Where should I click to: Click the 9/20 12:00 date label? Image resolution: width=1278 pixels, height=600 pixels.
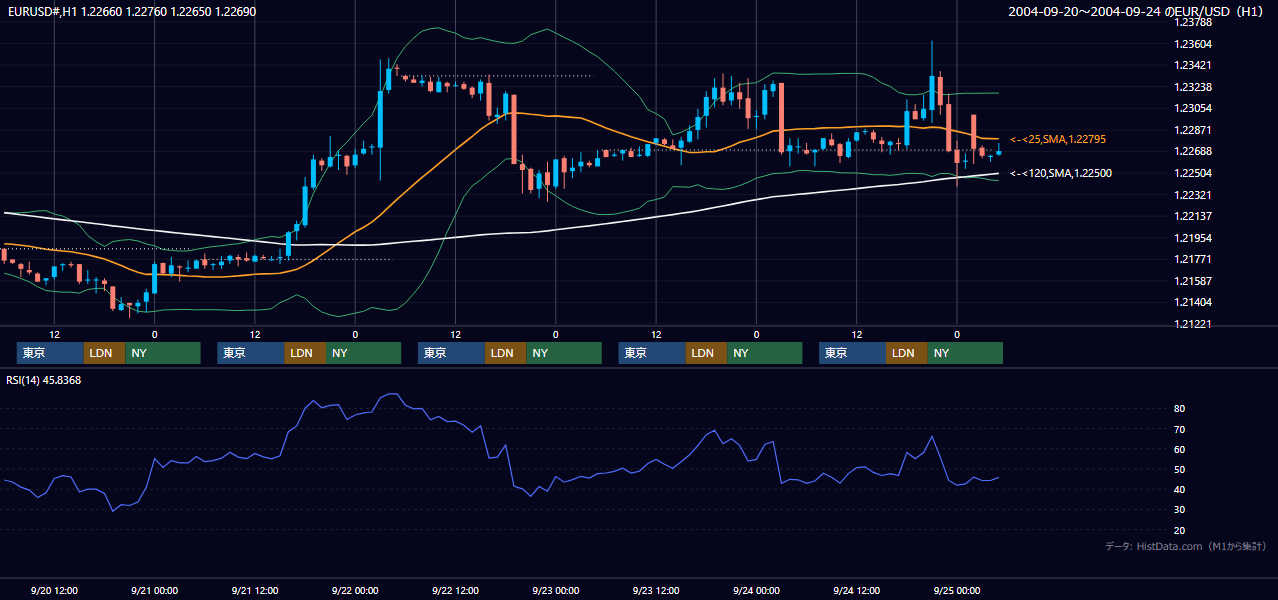[x=54, y=590]
